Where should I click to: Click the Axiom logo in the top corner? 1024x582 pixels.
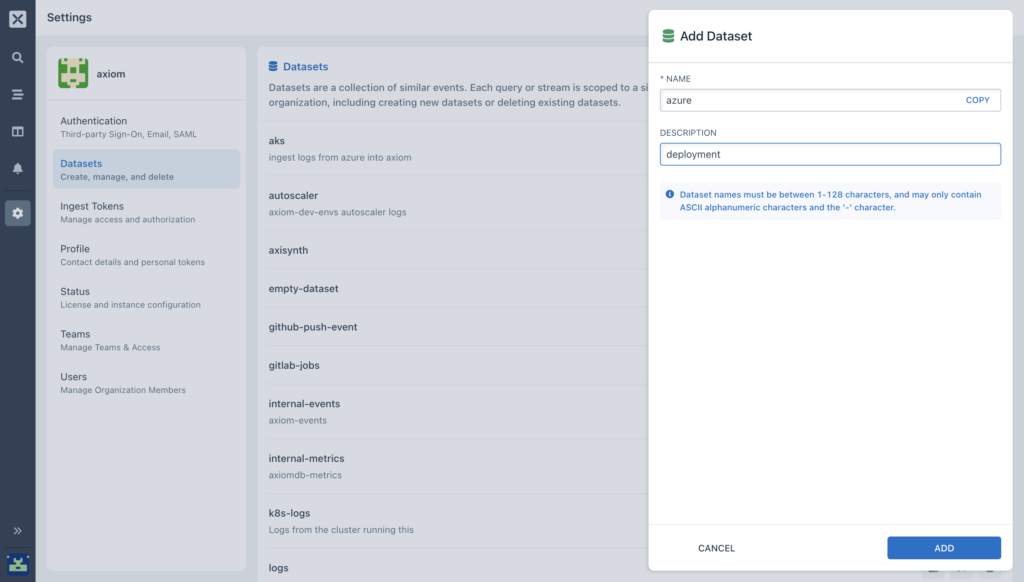tap(18, 19)
